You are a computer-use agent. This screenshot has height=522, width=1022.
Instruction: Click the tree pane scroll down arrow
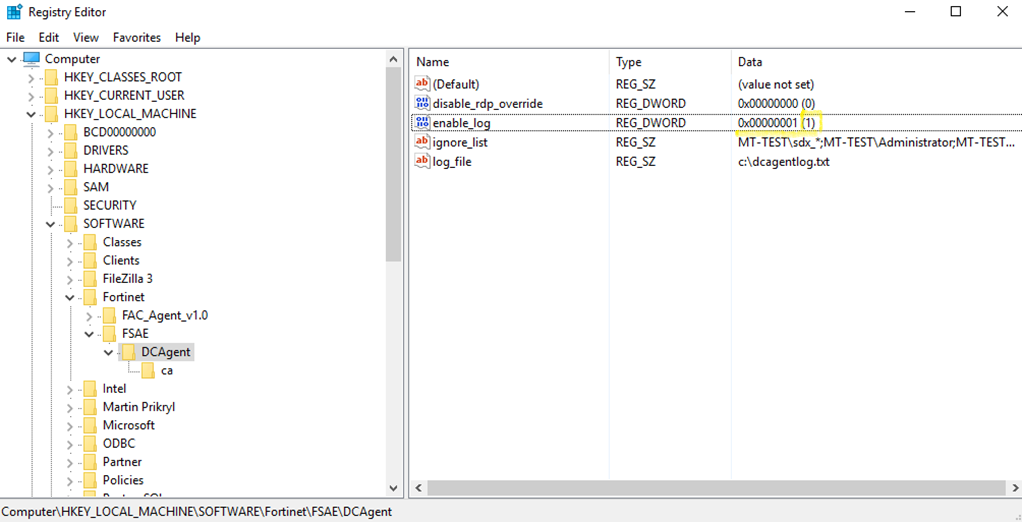point(394,488)
